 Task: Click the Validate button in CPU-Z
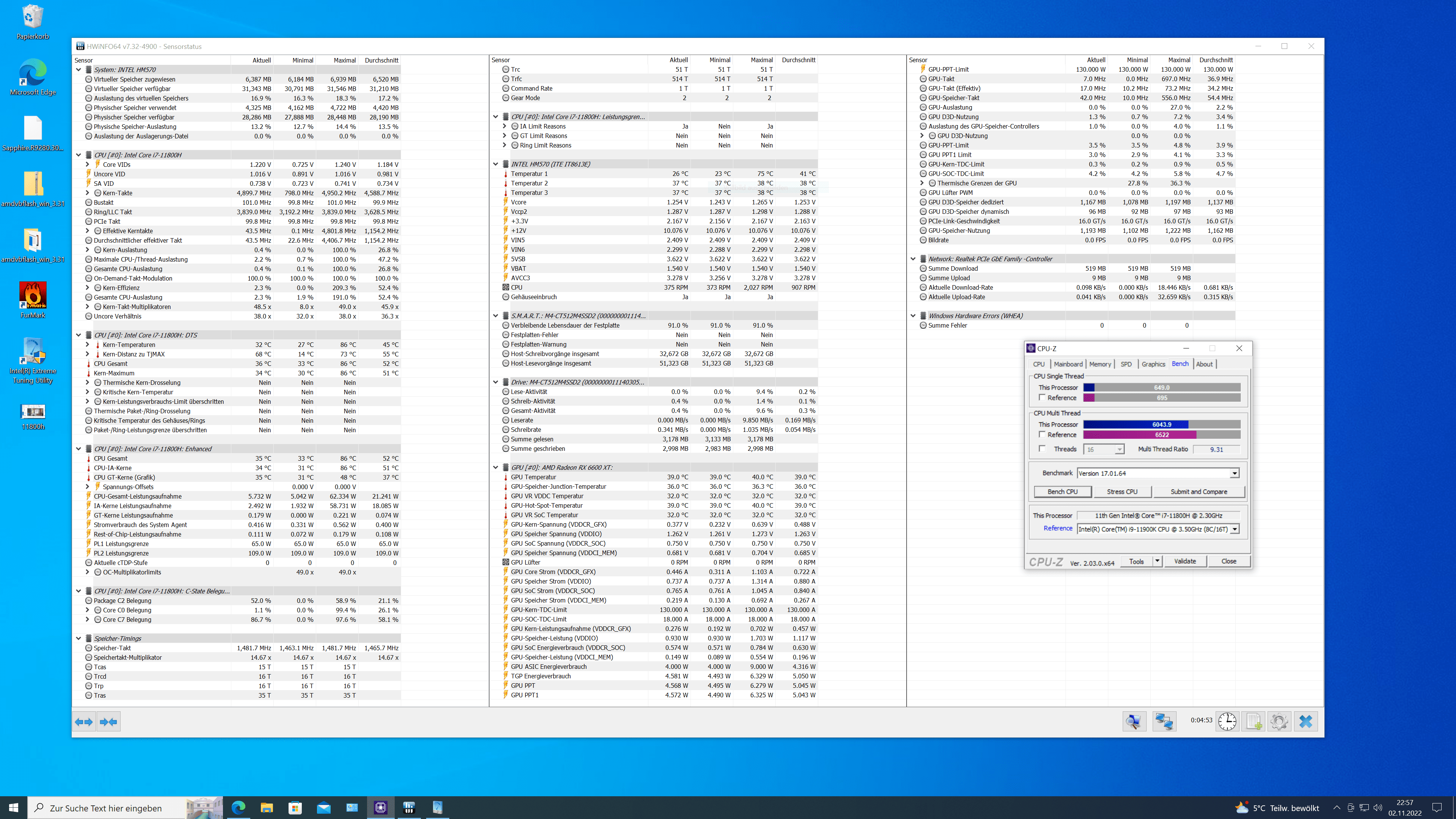click(1185, 561)
